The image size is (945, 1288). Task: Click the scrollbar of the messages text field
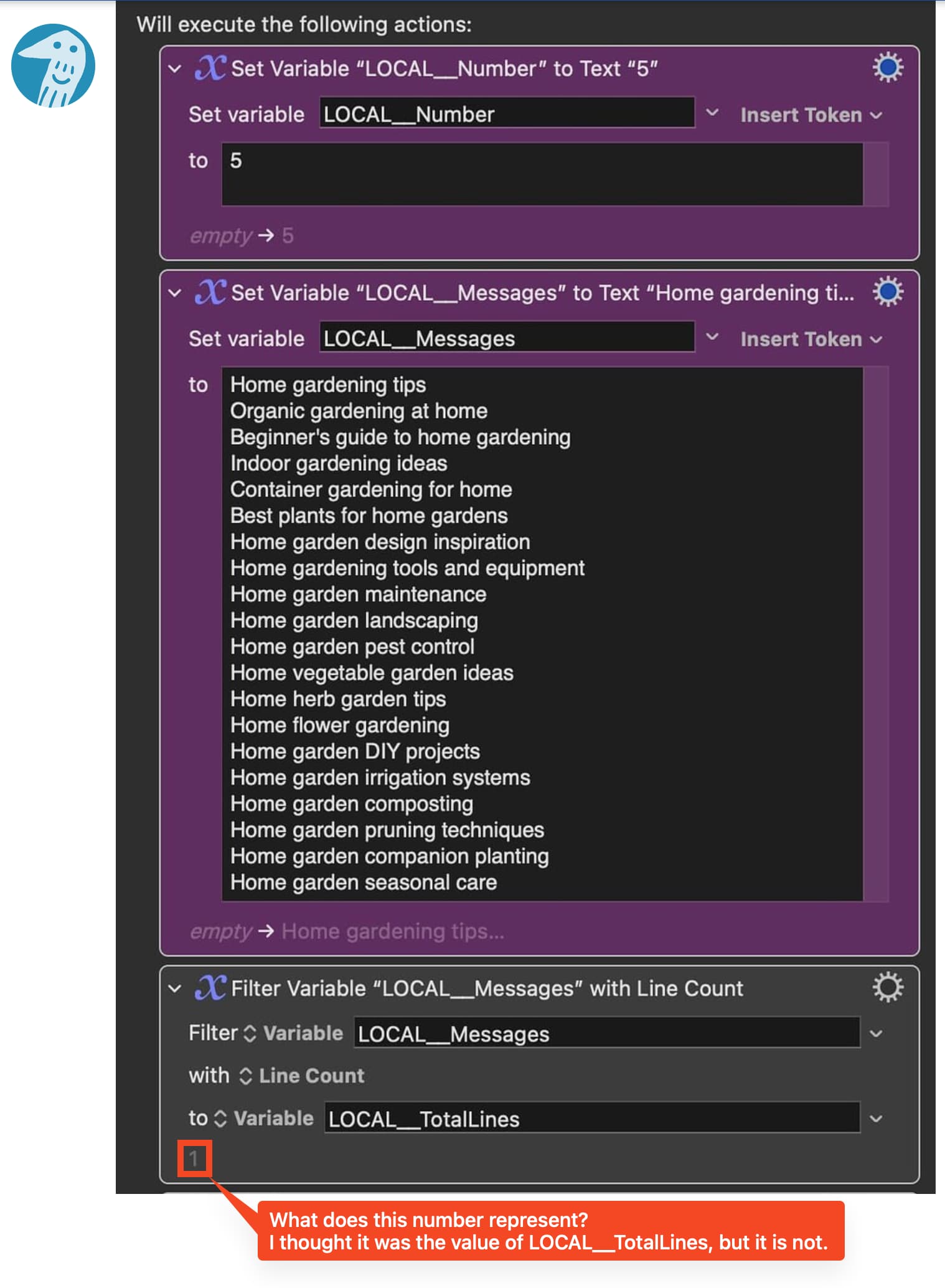(x=876, y=634)
